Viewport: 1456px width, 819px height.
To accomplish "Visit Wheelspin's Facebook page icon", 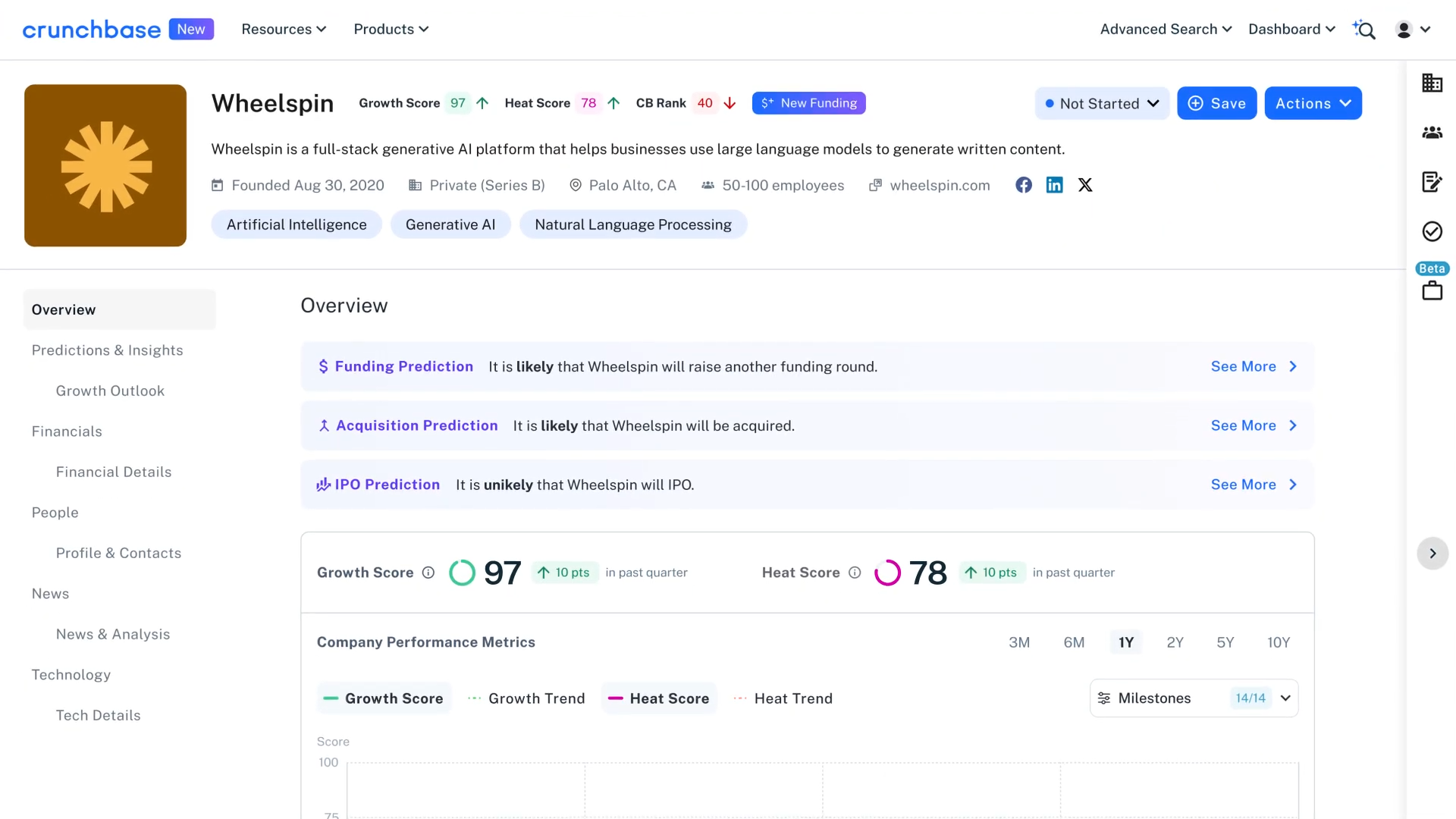I will point(1024,185).
